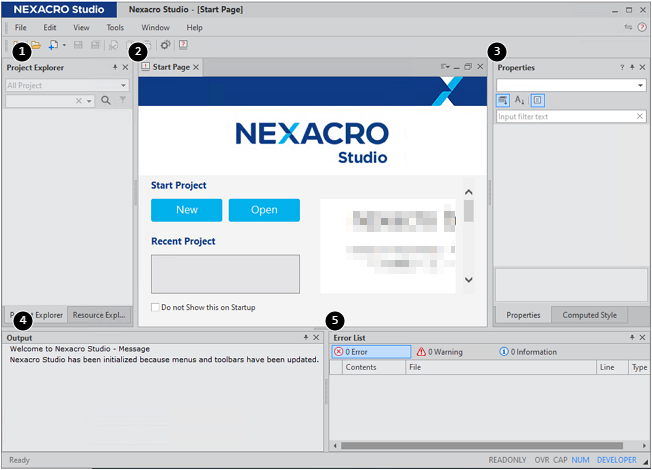Screen dimensions: 652x470
Task: Click the Open project button
Action: tap(264, 210)
